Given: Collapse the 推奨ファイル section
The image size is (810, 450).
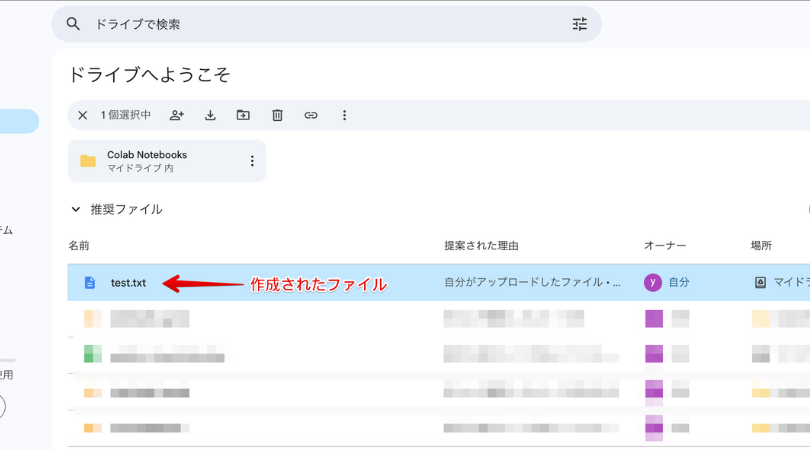Looking at the screenshot, I should pos(75,210).
